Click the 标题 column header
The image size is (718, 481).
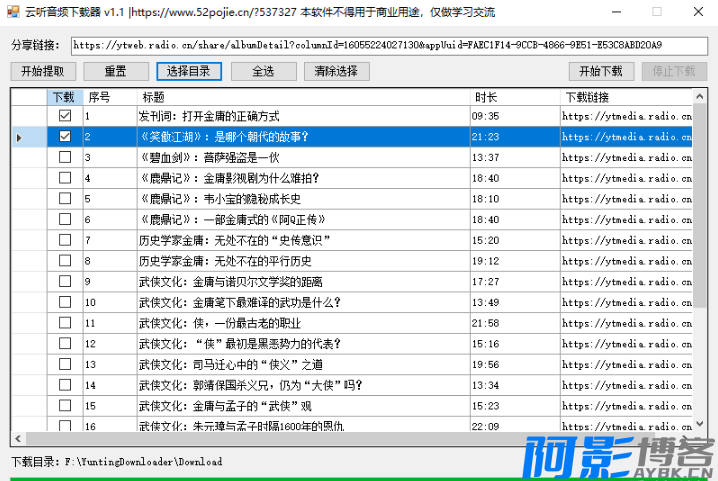click(300, 97)
